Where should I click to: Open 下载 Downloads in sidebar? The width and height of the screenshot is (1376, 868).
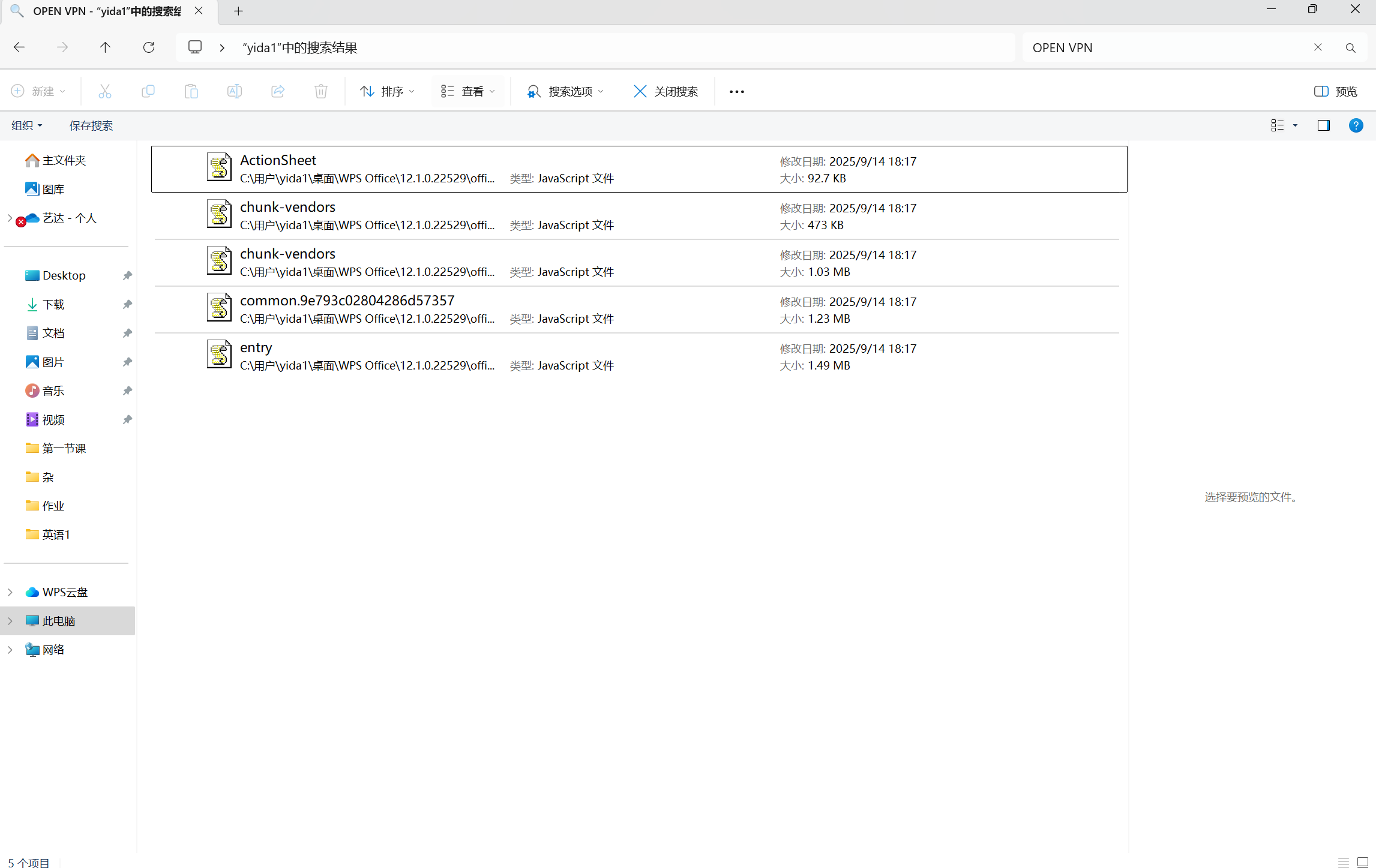click(x=53, y=304)
